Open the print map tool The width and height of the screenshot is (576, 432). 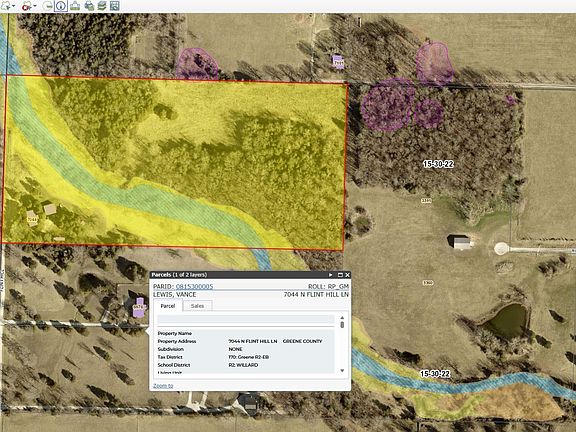(89, 6)
